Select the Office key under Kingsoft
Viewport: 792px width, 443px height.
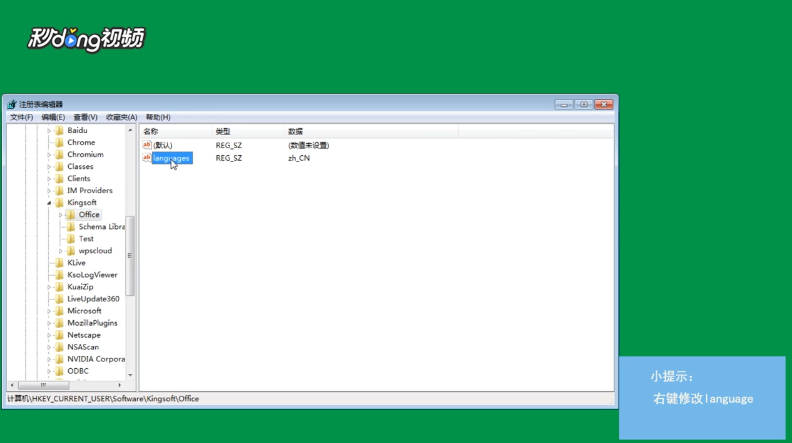coord(89,215)
